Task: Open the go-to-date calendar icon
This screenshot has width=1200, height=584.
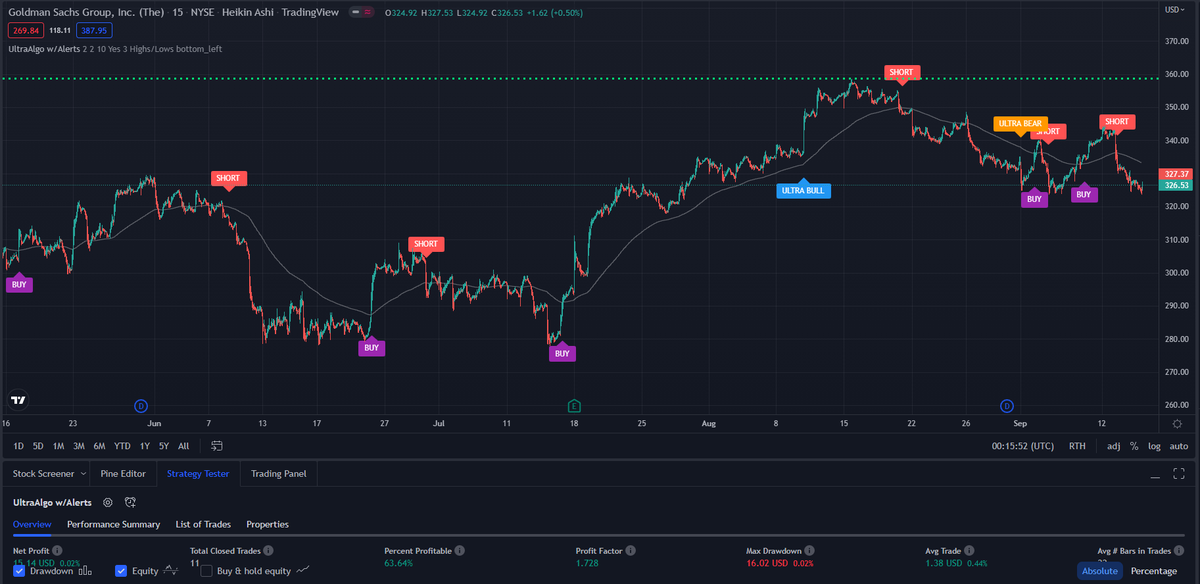Action: (x=217, y=446)
